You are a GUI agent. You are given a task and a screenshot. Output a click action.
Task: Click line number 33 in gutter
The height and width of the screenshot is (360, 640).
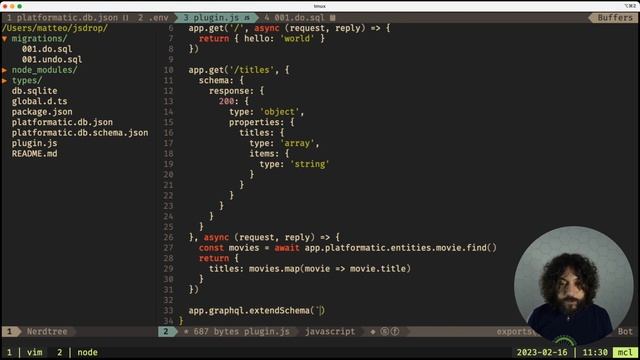click(168, 311)
